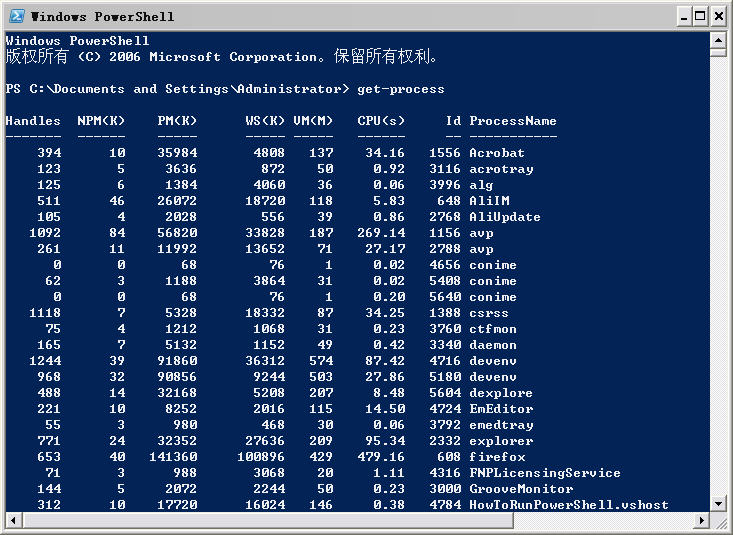Click the GrooveMonitor process name
The height and width of the screenshot is (535, 733).
point(521,489)
